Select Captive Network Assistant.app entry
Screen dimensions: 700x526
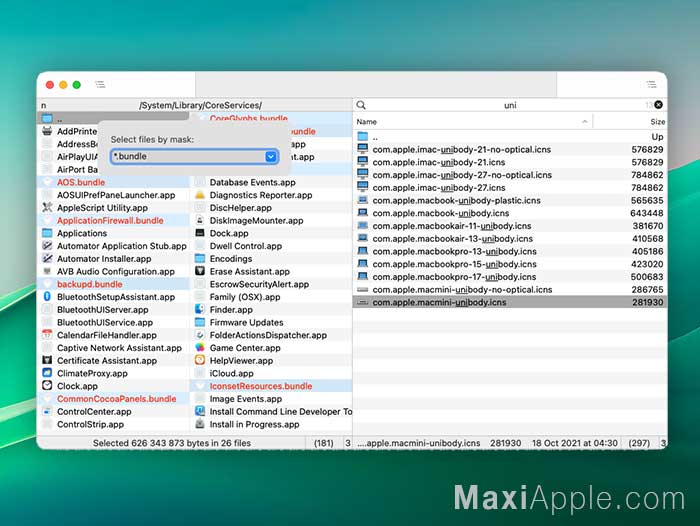pos(119,348)
